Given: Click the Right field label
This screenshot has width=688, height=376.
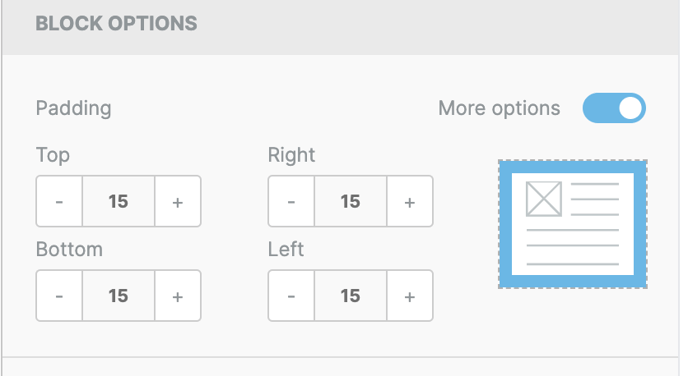Looking at the screenshot, I should [291, 155].
